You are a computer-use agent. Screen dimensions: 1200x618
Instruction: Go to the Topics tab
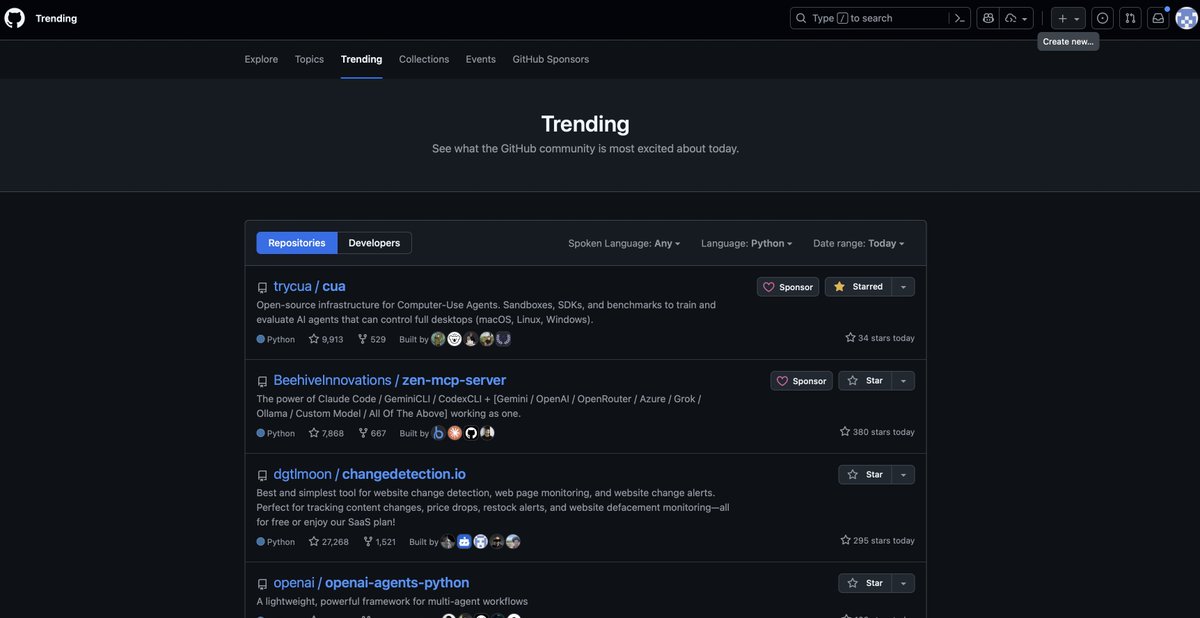point(309,59)
